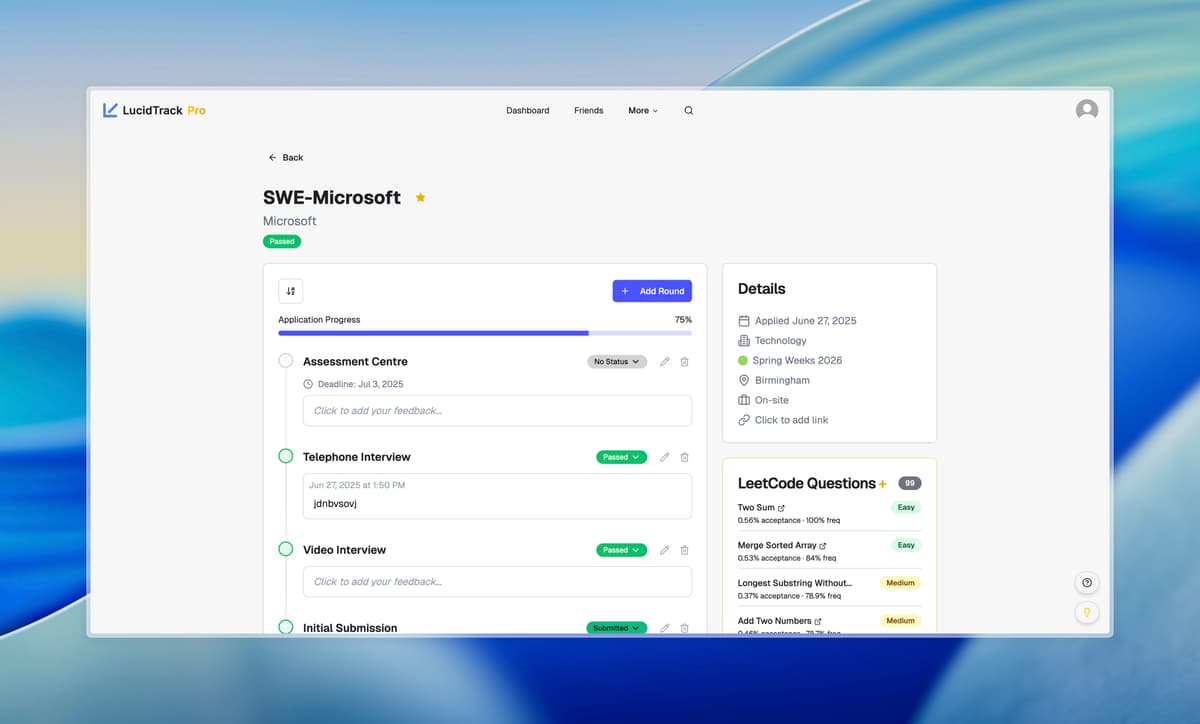The height and width of the screenshot is (724, 1200).
Task: Edit the Assessment Centre round
Action: (664, 362)
